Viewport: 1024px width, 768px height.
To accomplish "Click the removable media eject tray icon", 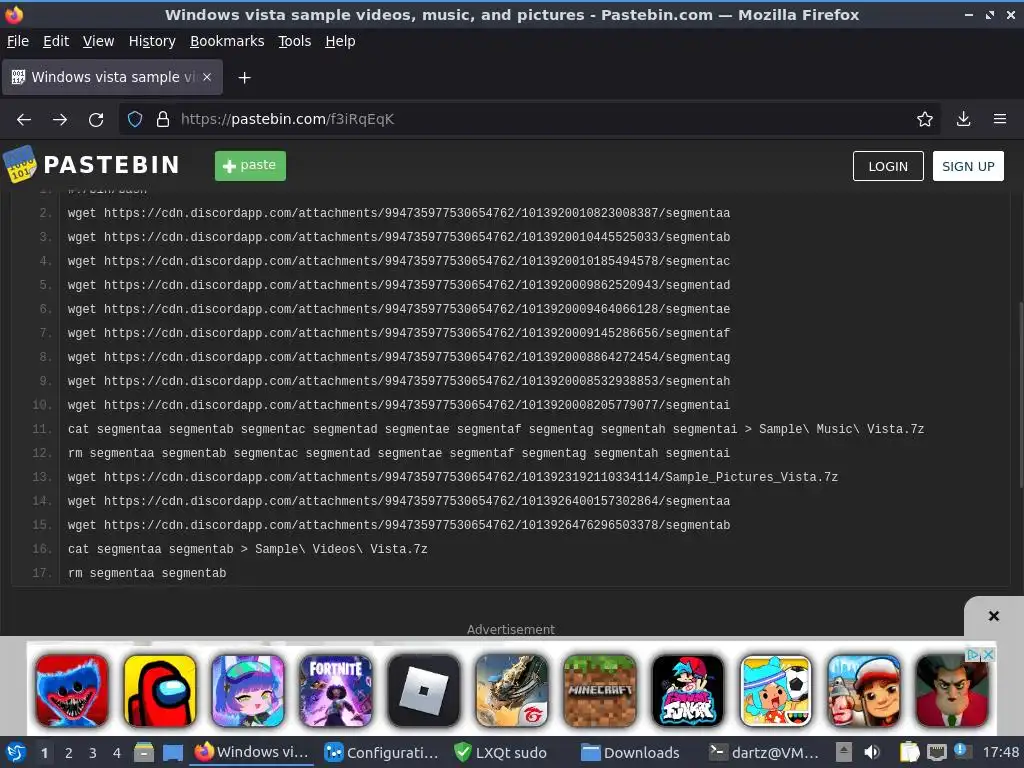I will pyautogui.click(x=844, y=753).
